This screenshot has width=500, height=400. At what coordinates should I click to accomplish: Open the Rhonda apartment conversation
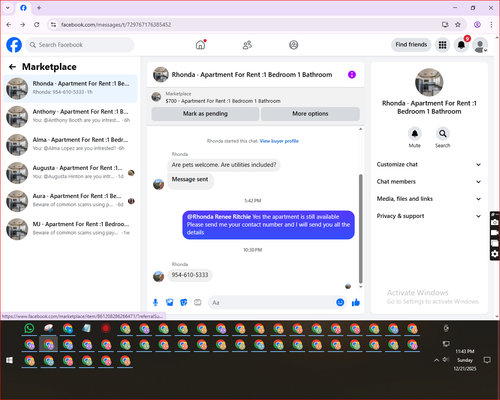70,88
